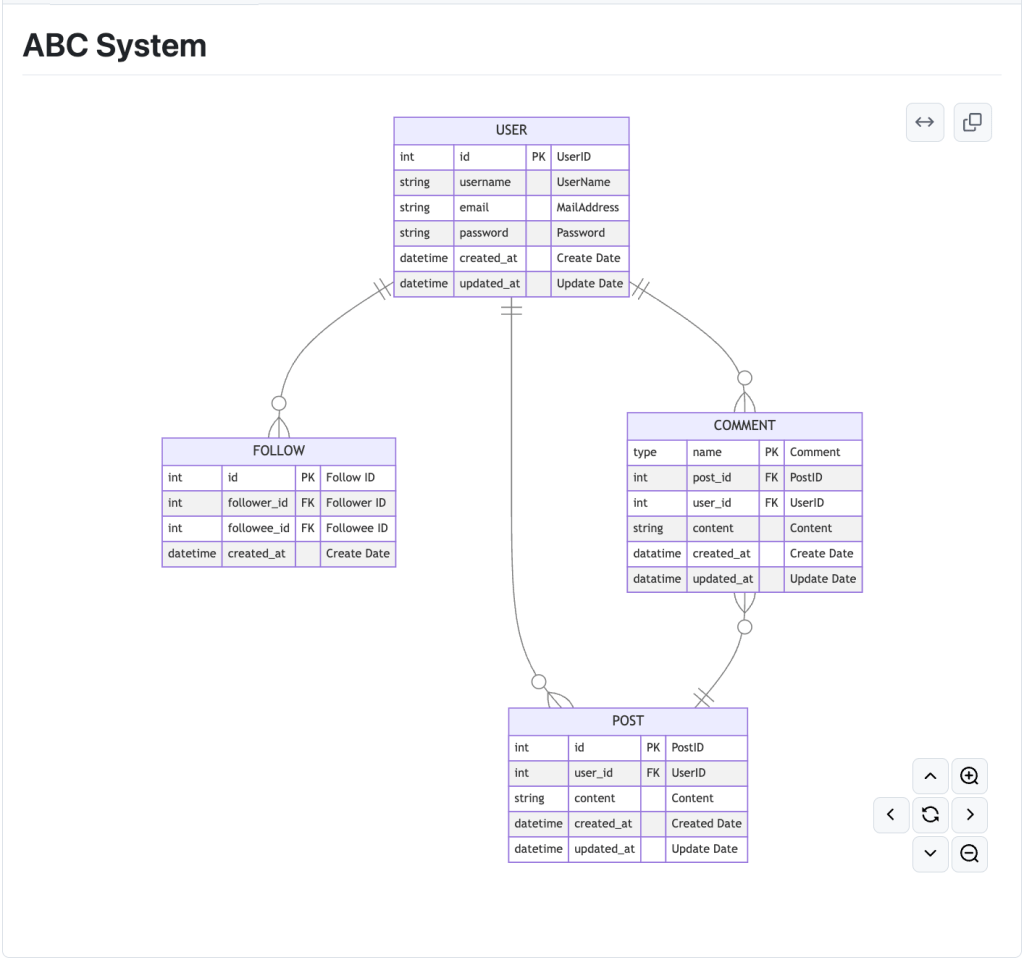This screenshot has height=960, width=1024.
Task: Pan the diagram up
Action: point(930,776)
